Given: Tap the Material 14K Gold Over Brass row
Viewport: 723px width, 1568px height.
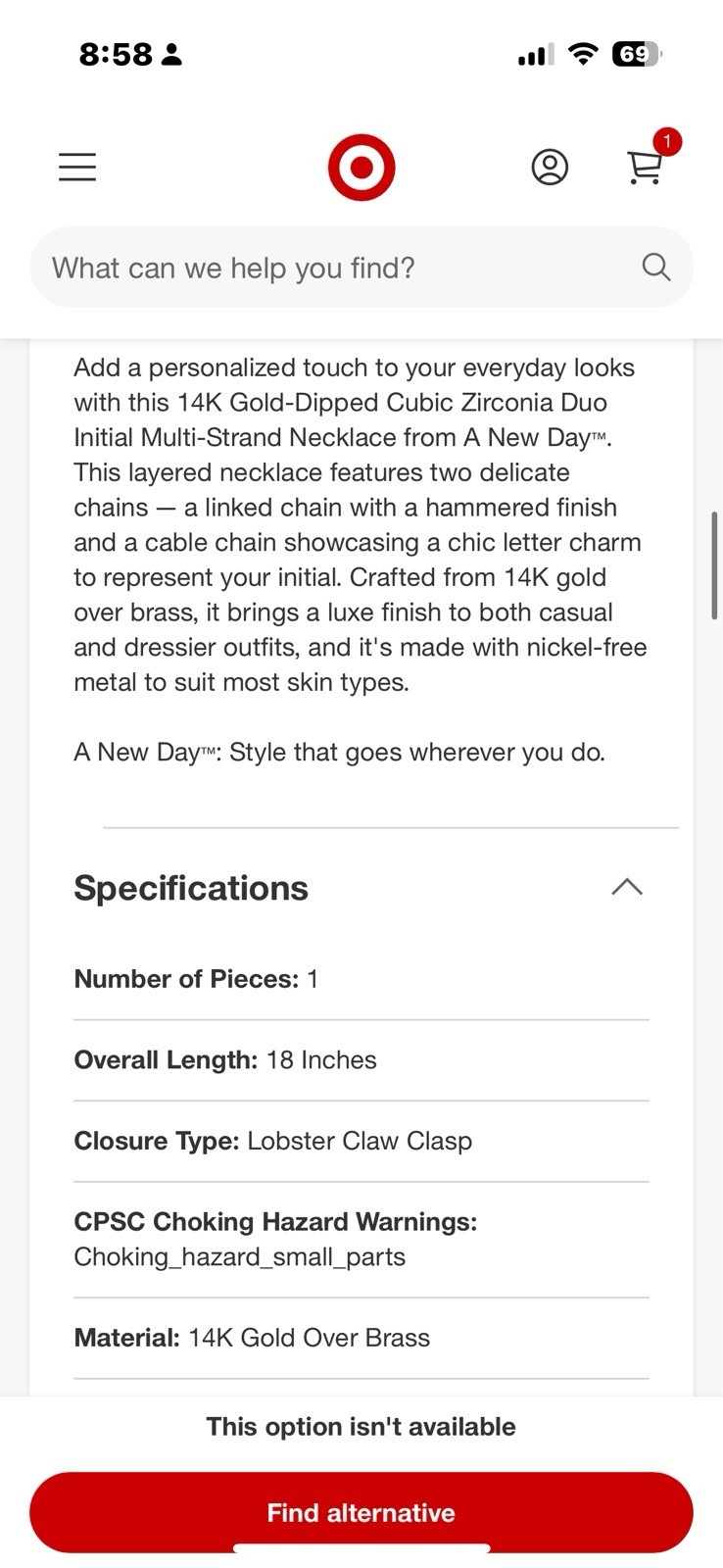Looking at the screenshot, I should 361,1338.
